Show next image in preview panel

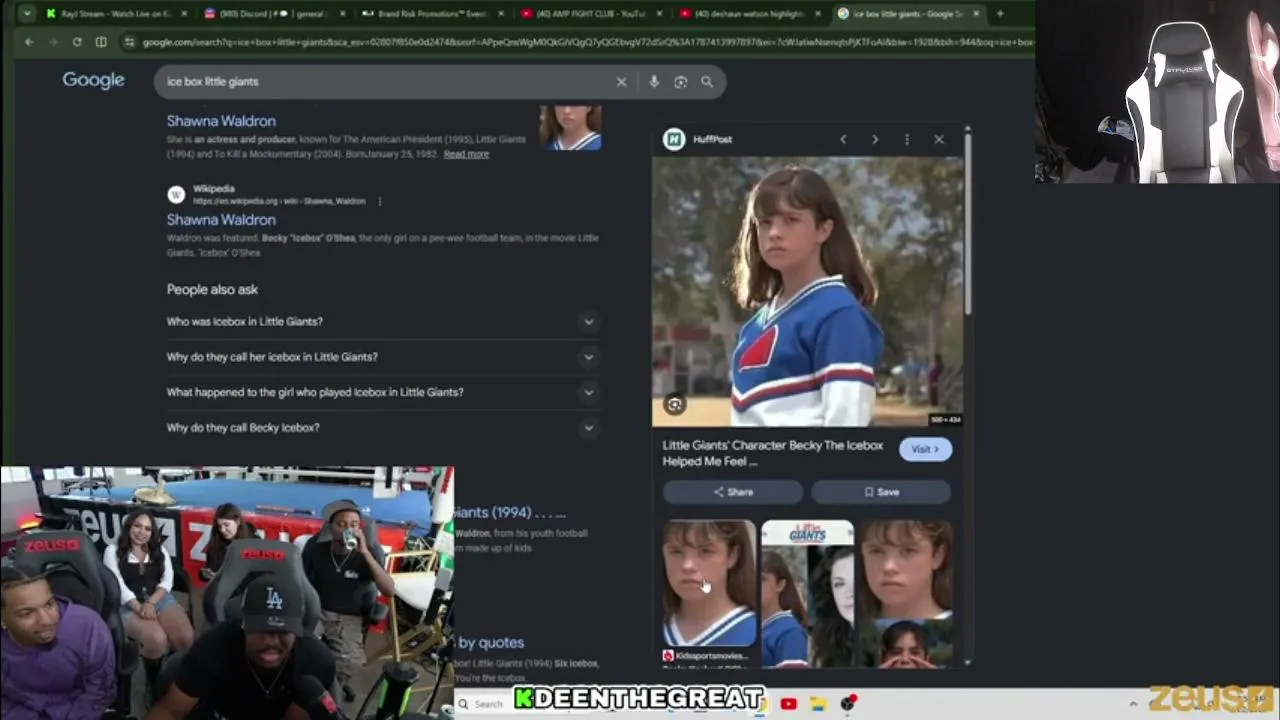click(x=875, y=139)
